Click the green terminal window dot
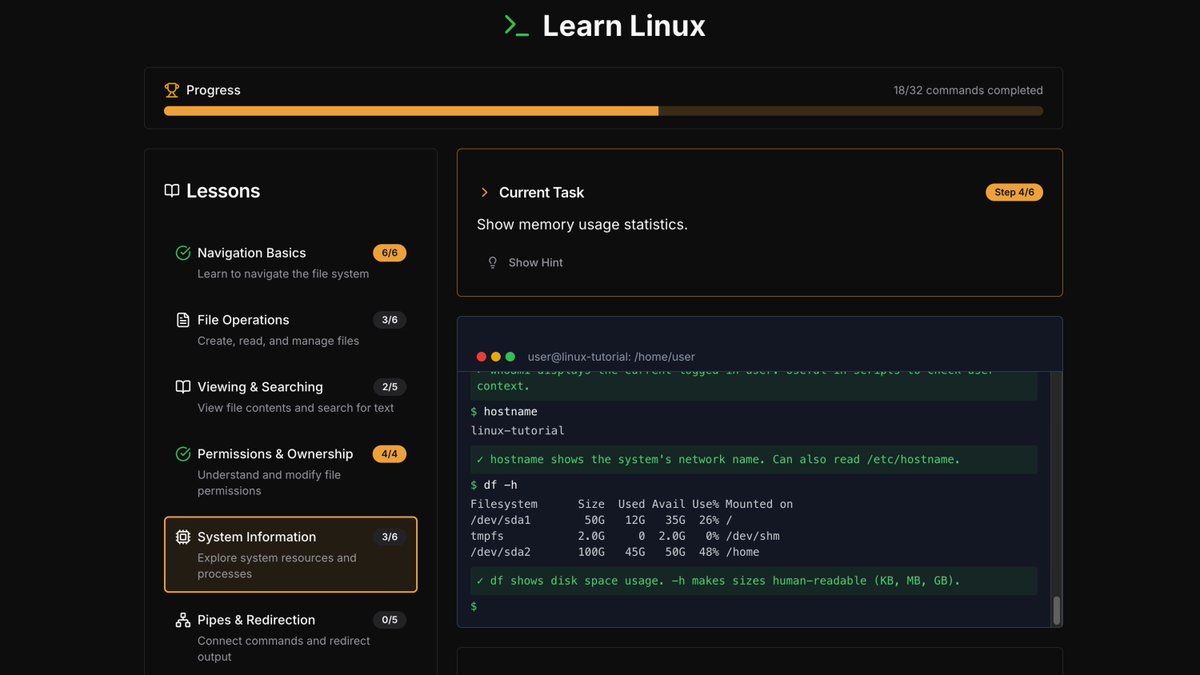The image size is (1200, 675). 510,357
